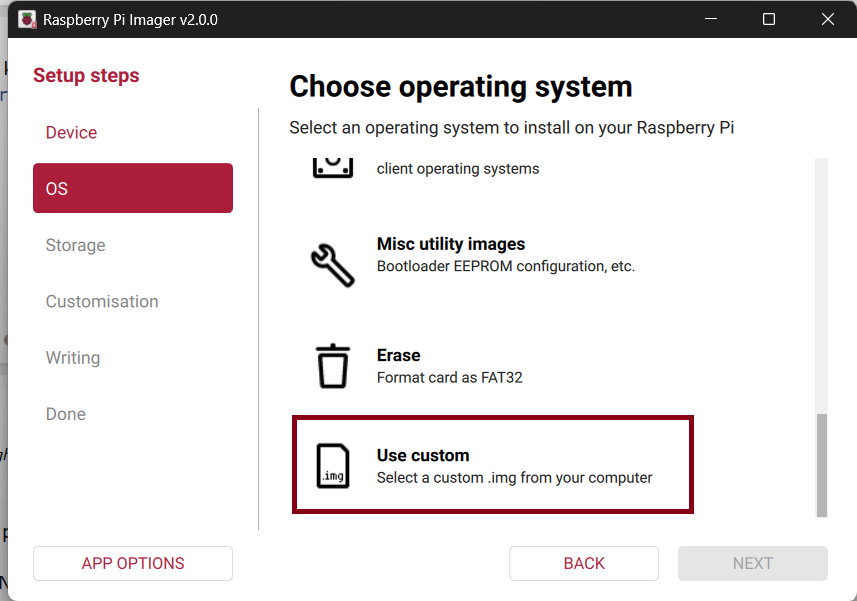Open the Customisation step
857x601 pixels.
102,302
